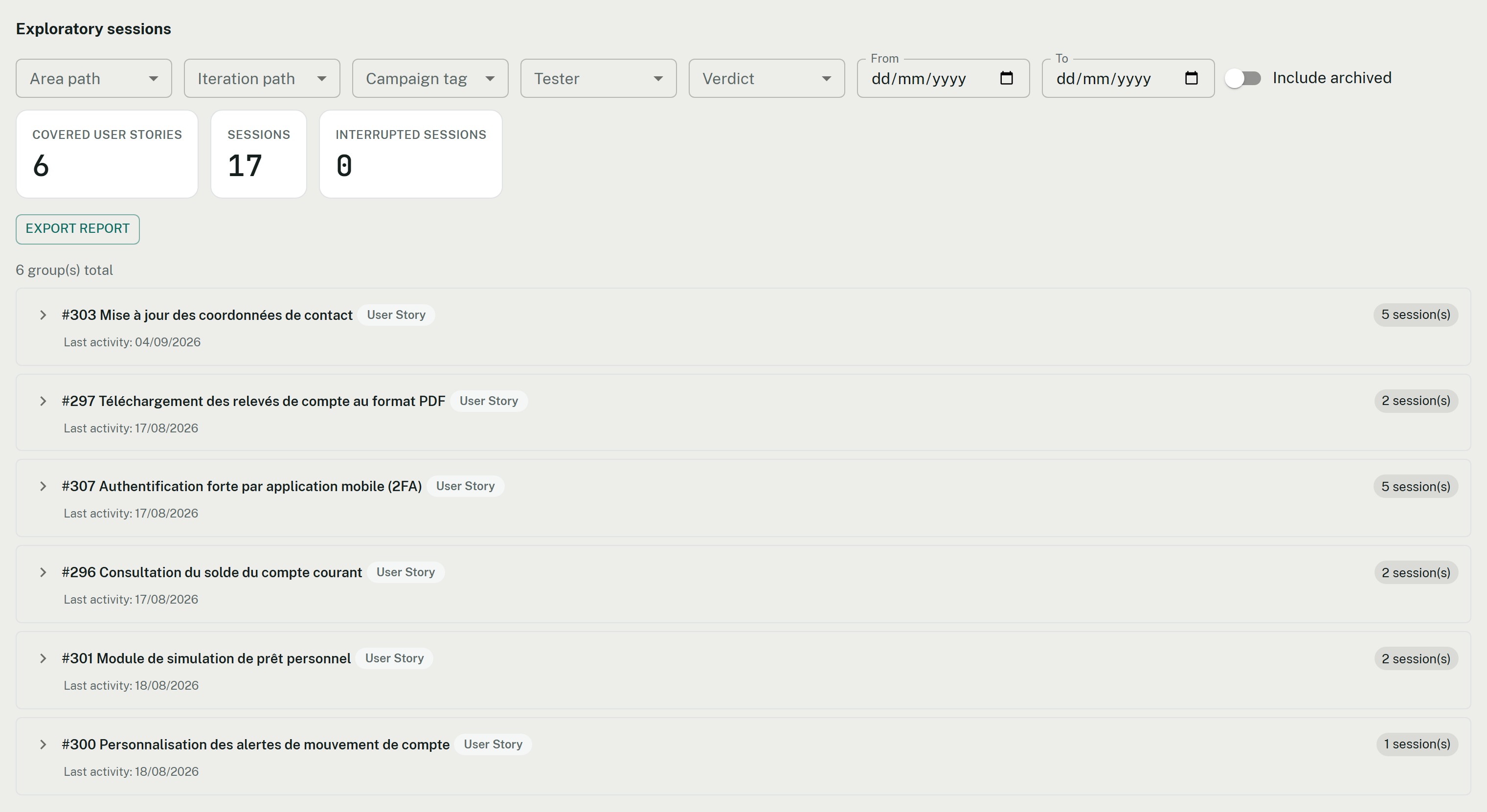The width and height of the screenshot is (1487, 812).
Task: Click the Interrupted Sessions card
Action: point(410,154)
